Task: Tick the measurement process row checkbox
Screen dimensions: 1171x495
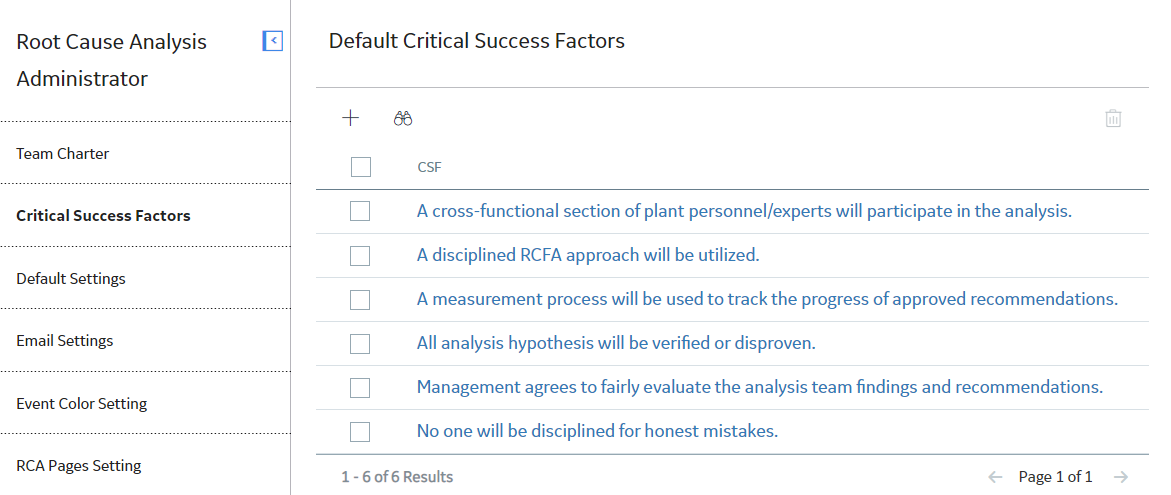Action: [360, 299]
